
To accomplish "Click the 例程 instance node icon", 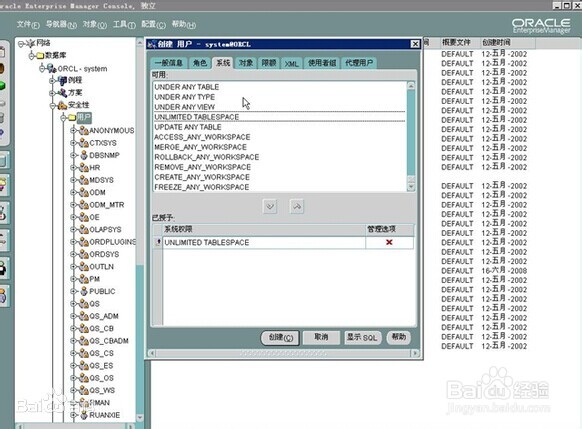I will [x=62, y=80].
